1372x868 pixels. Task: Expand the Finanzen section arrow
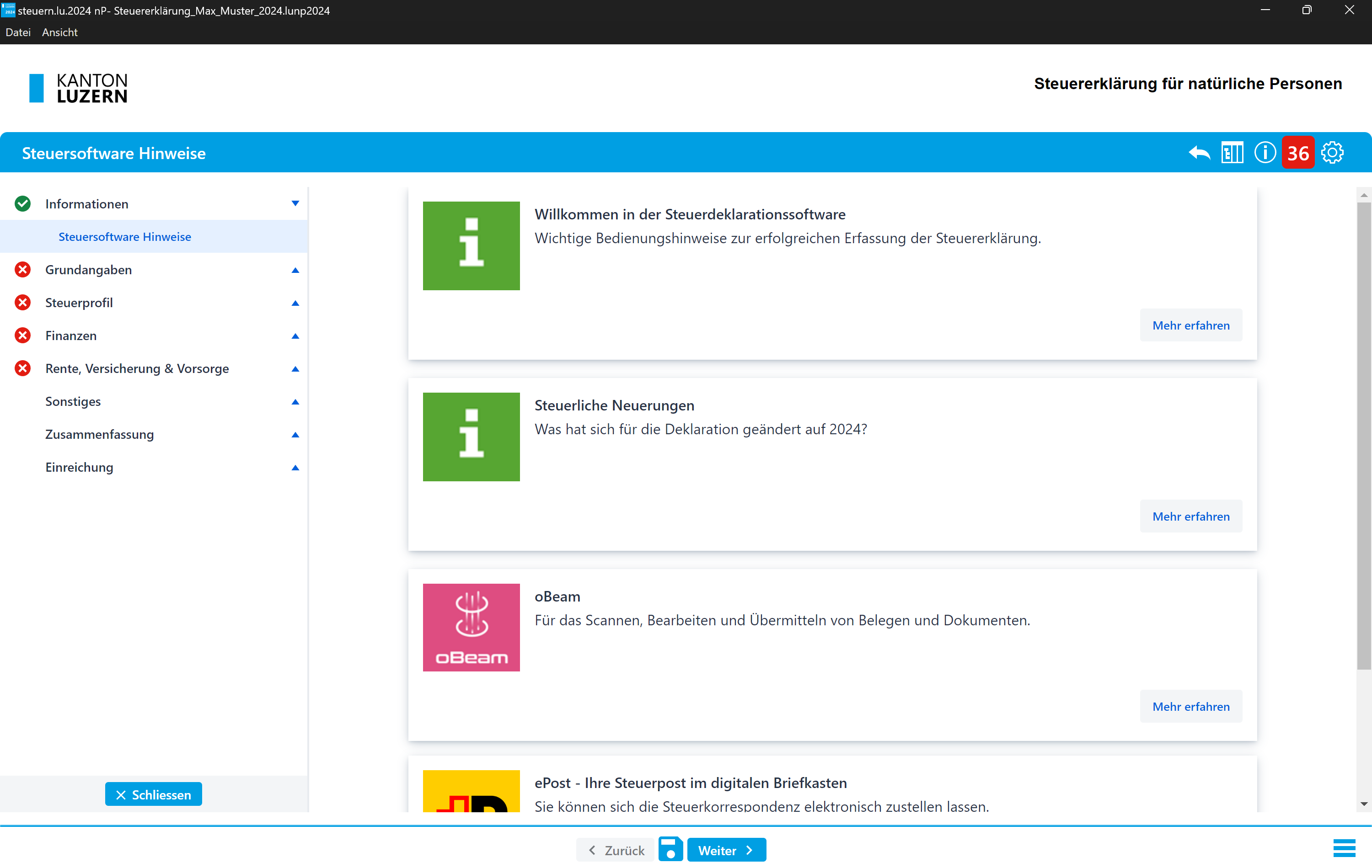point(295,336)
